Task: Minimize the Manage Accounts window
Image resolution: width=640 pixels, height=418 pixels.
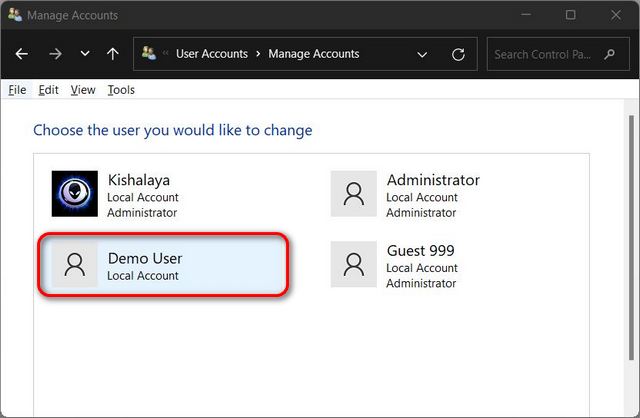Action: 526,15
